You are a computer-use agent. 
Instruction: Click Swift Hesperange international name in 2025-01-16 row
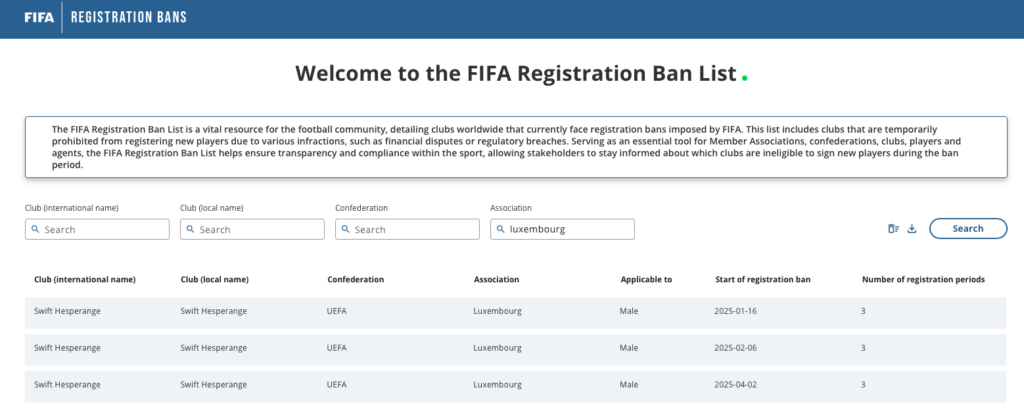point(67,311)
